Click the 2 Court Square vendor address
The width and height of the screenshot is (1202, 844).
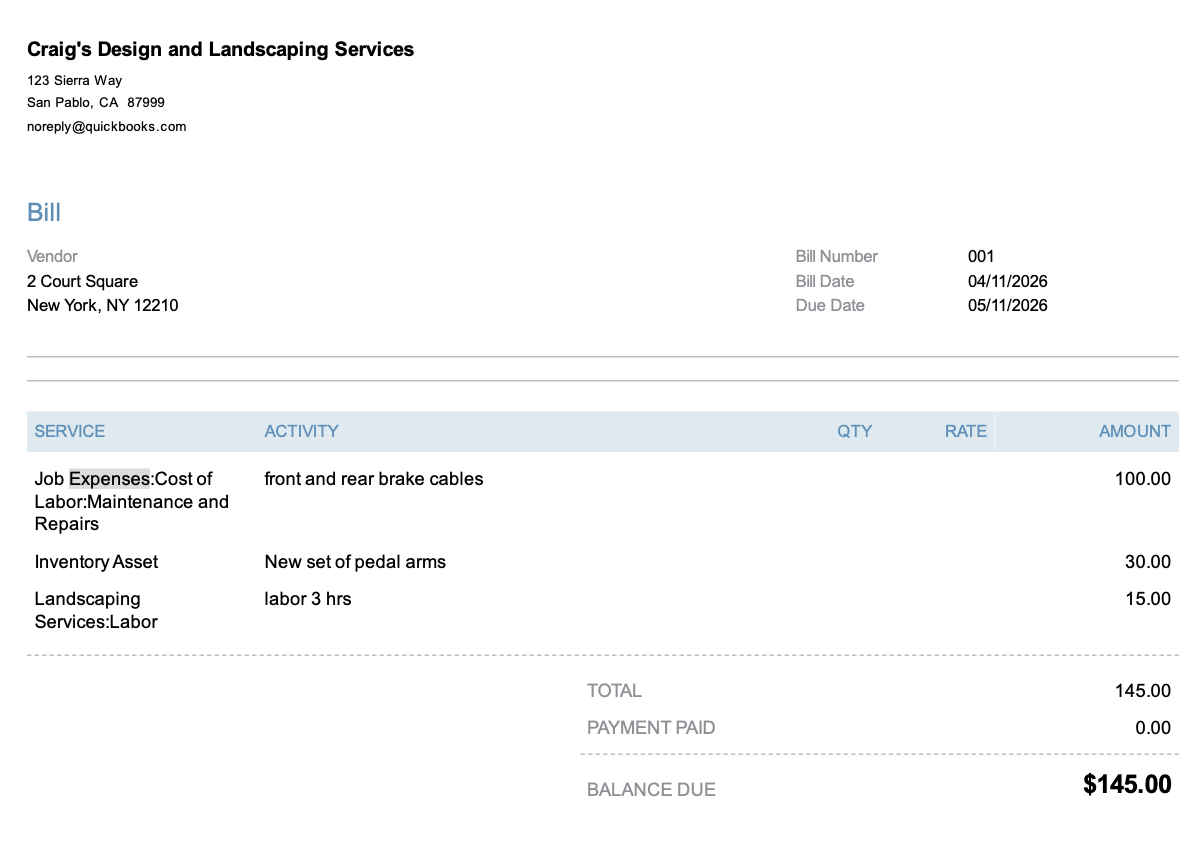(x=82, y=281)
